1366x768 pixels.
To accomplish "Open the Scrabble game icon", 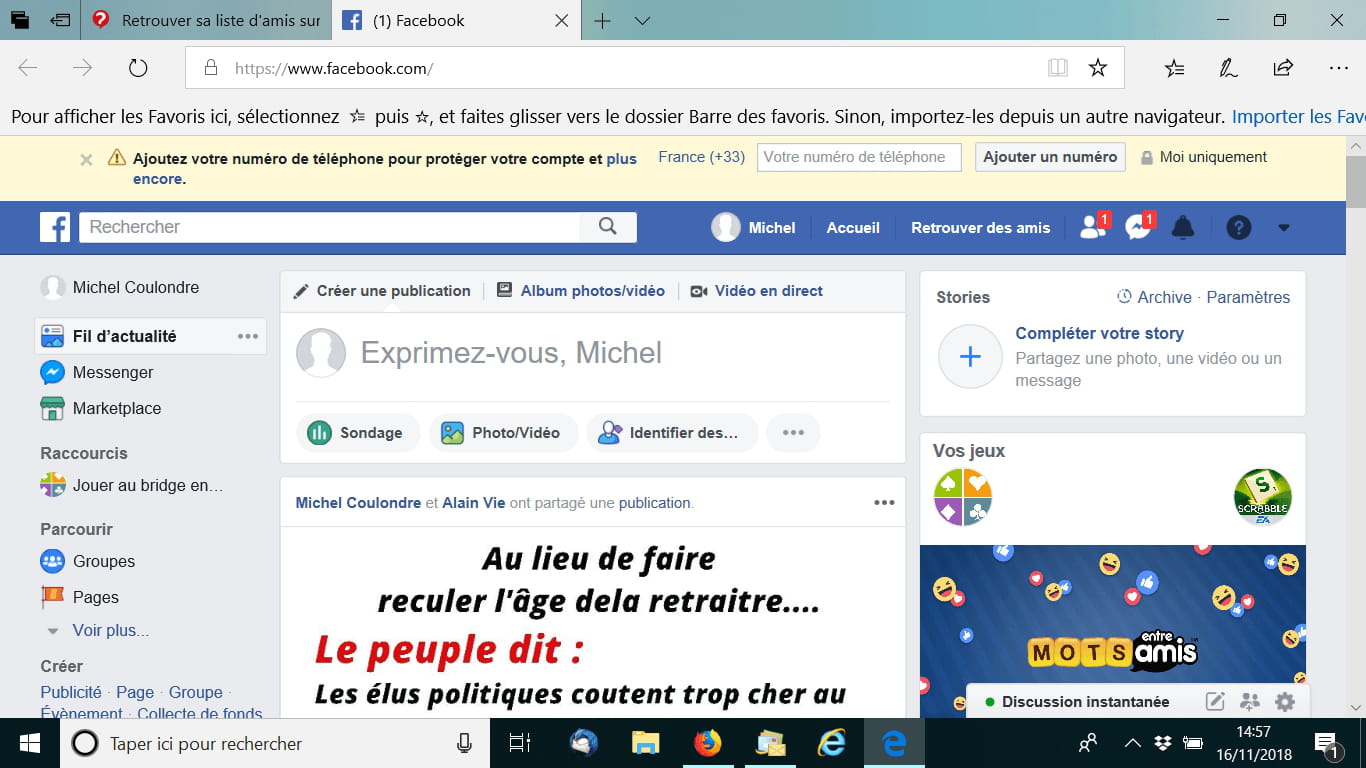I will click(x=1262, y=497).
